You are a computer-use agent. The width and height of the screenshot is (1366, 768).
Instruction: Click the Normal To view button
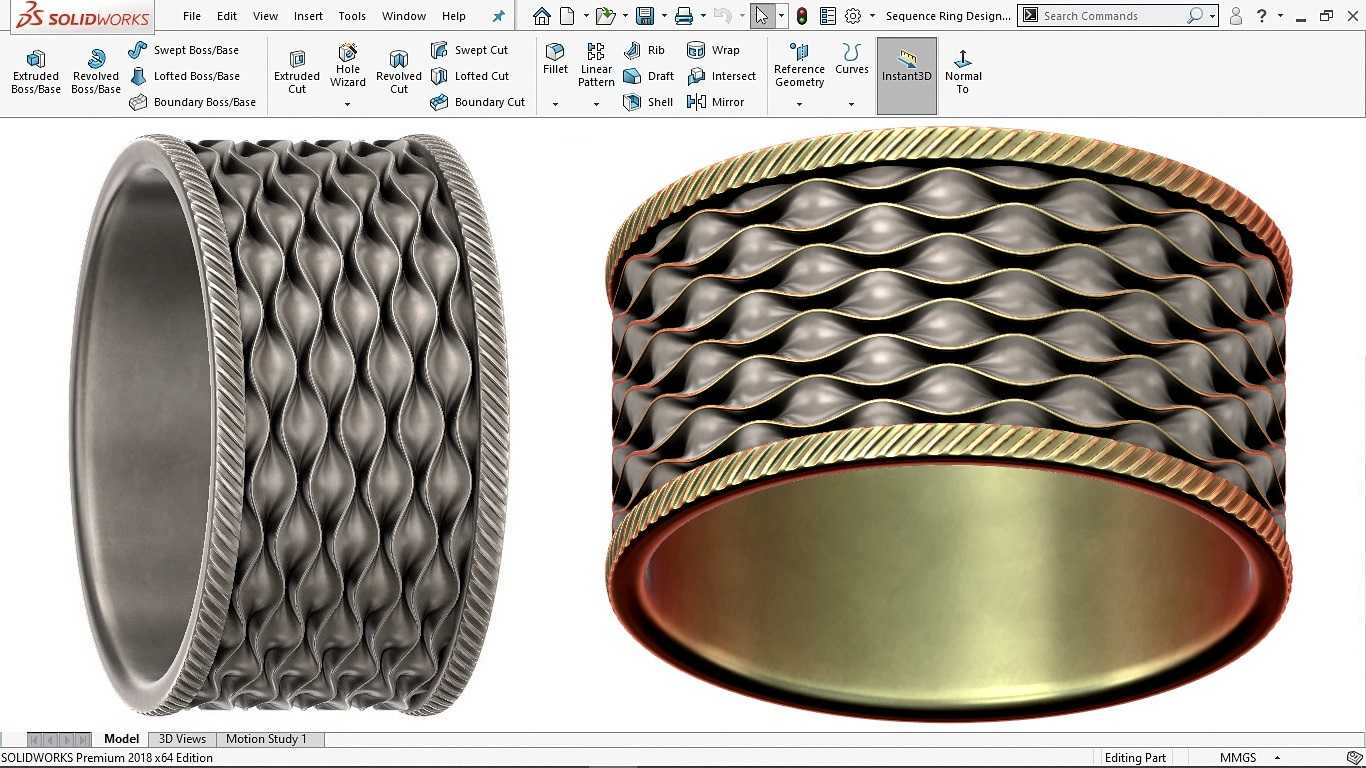tap(962, 73)
